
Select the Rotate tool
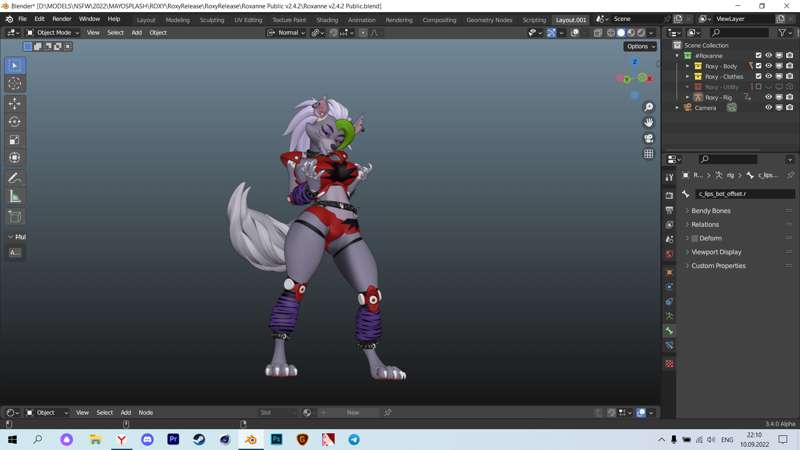point(15,122)
